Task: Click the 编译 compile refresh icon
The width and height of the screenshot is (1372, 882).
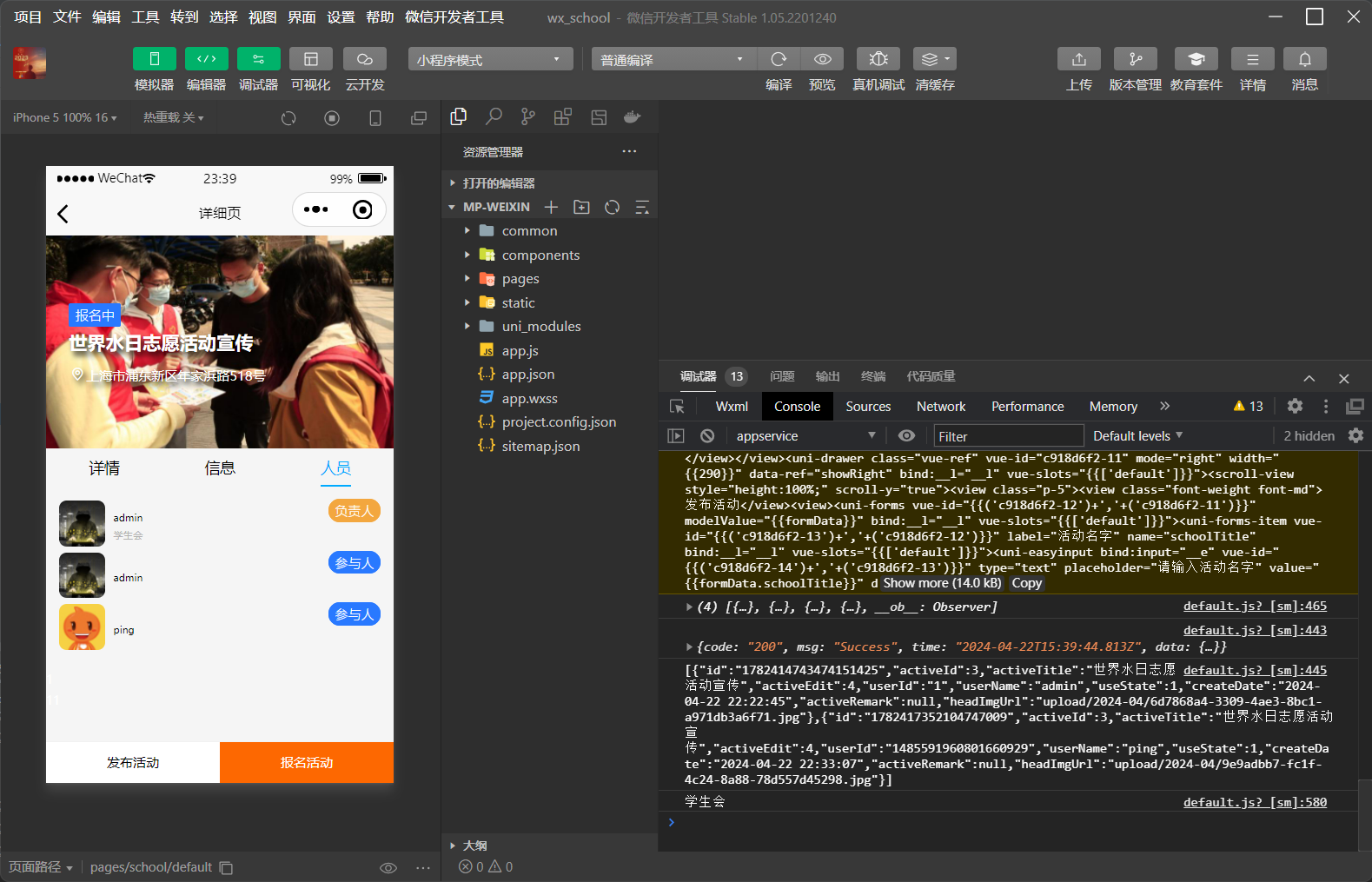Action: pyautogui.click(x=779, y=58)
